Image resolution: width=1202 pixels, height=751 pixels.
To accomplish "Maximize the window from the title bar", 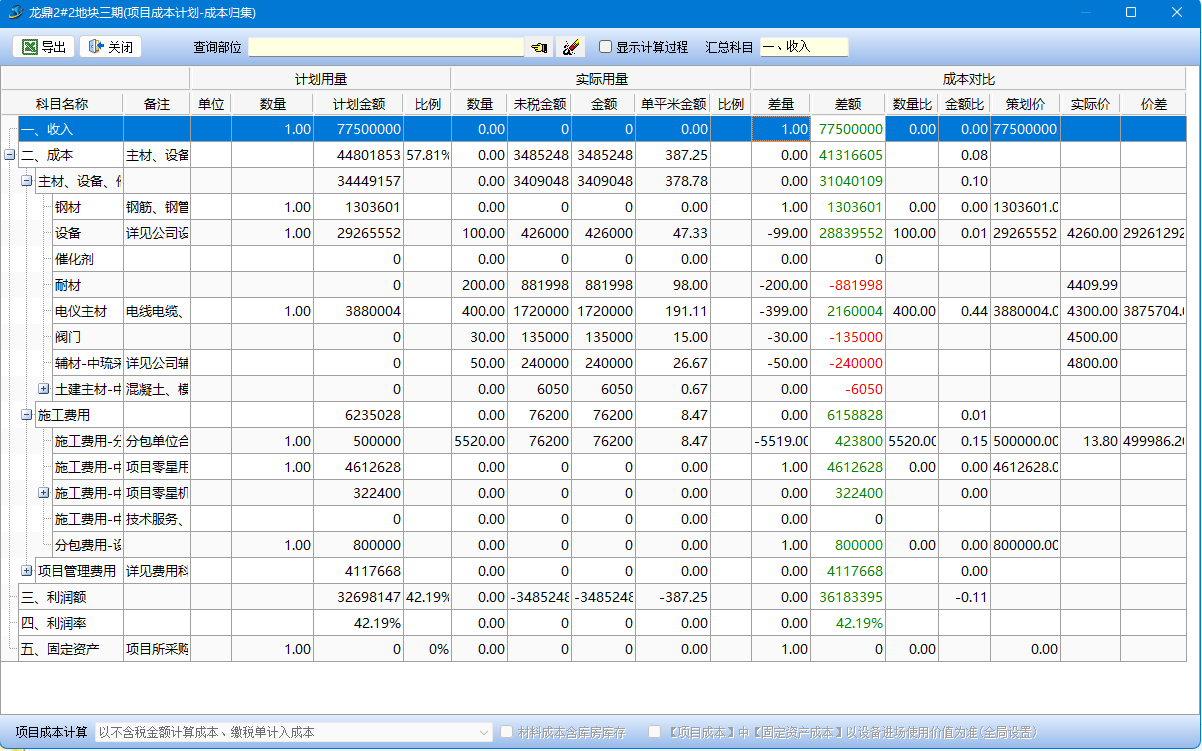I will (x=1131, y=13).
